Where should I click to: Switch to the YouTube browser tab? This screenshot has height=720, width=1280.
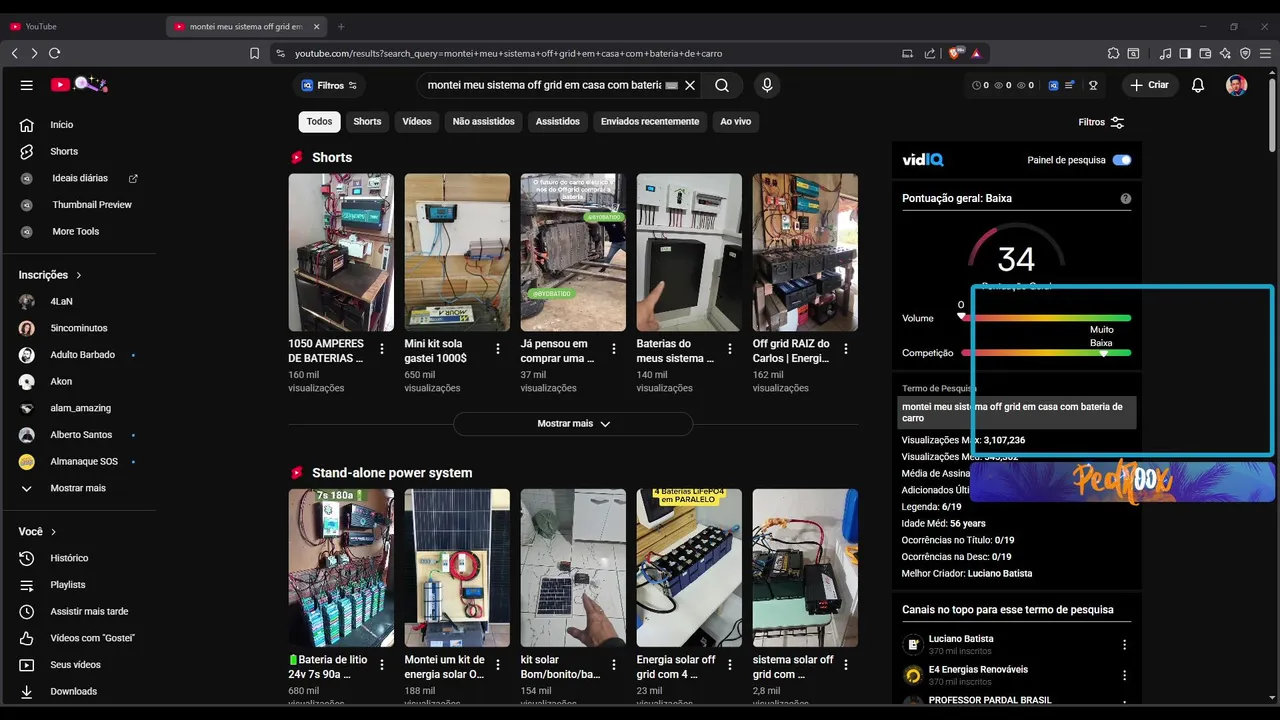[x=80, y=26]
